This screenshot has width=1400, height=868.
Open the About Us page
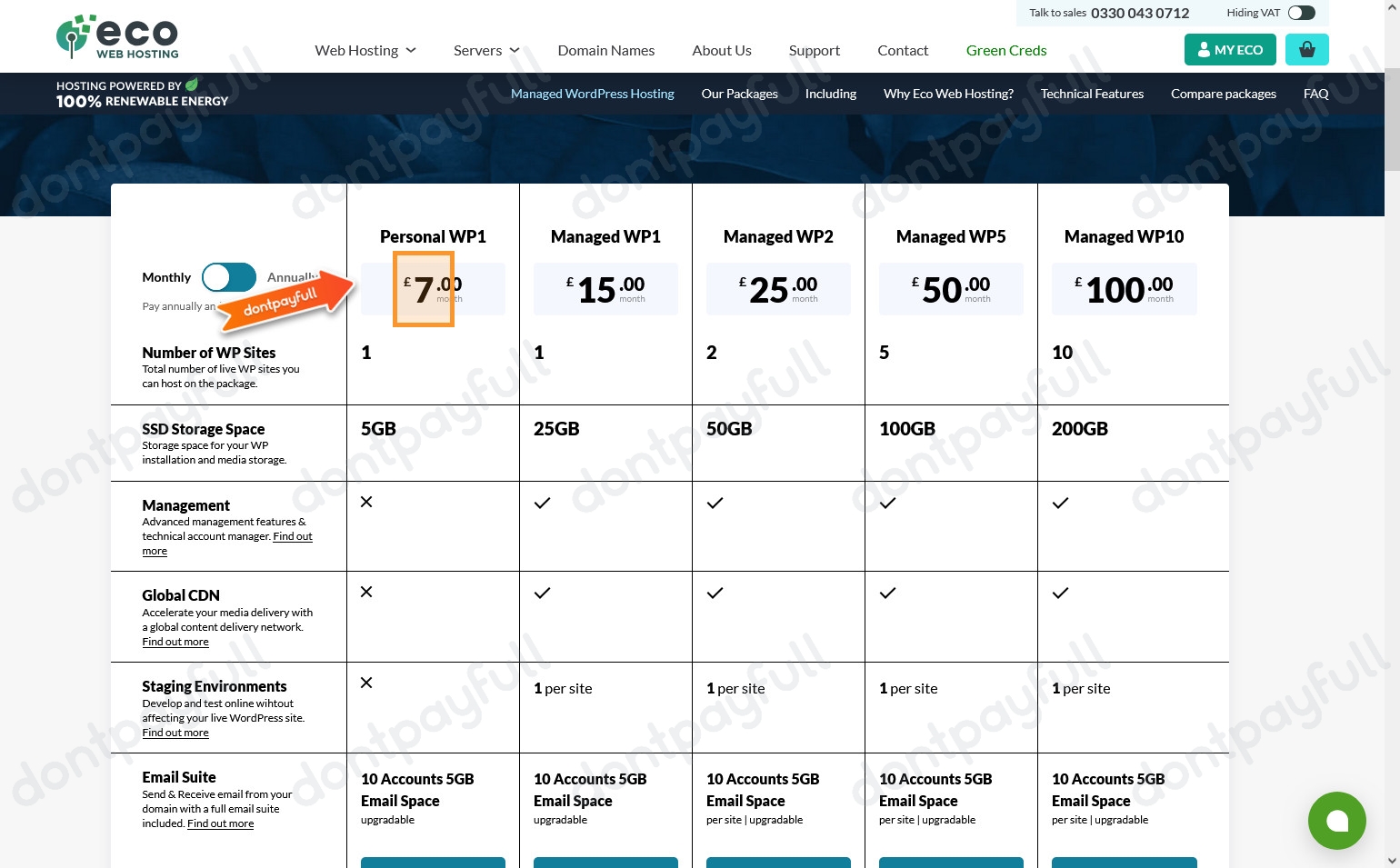click(x=722, y=50)
